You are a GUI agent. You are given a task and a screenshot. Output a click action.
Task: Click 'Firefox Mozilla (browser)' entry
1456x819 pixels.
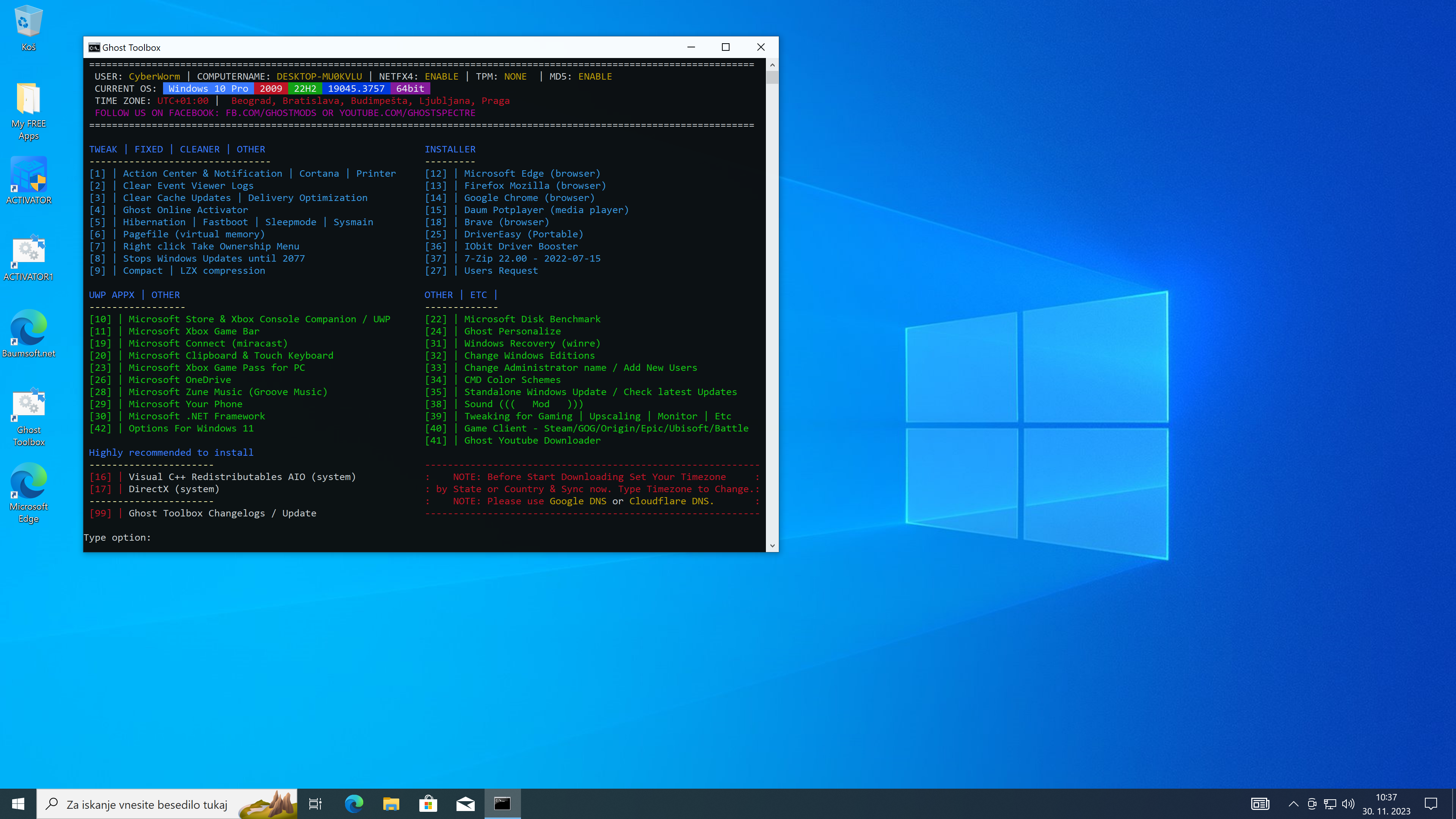pos(535,185)
